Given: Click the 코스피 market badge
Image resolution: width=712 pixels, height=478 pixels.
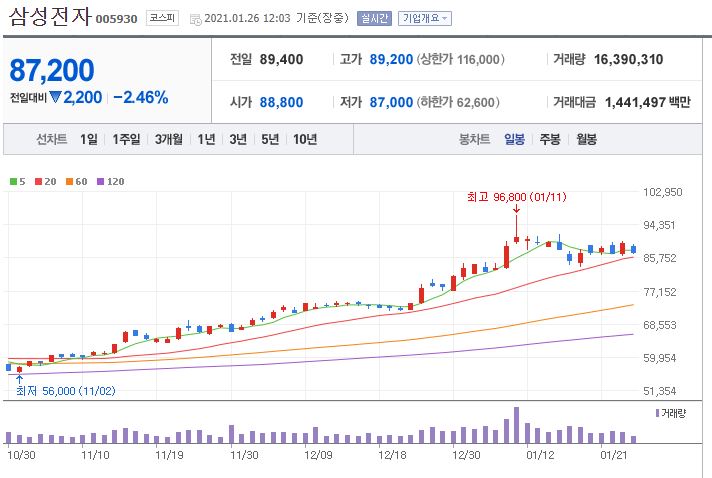Looking at the screenshot, I should (162, 18).
